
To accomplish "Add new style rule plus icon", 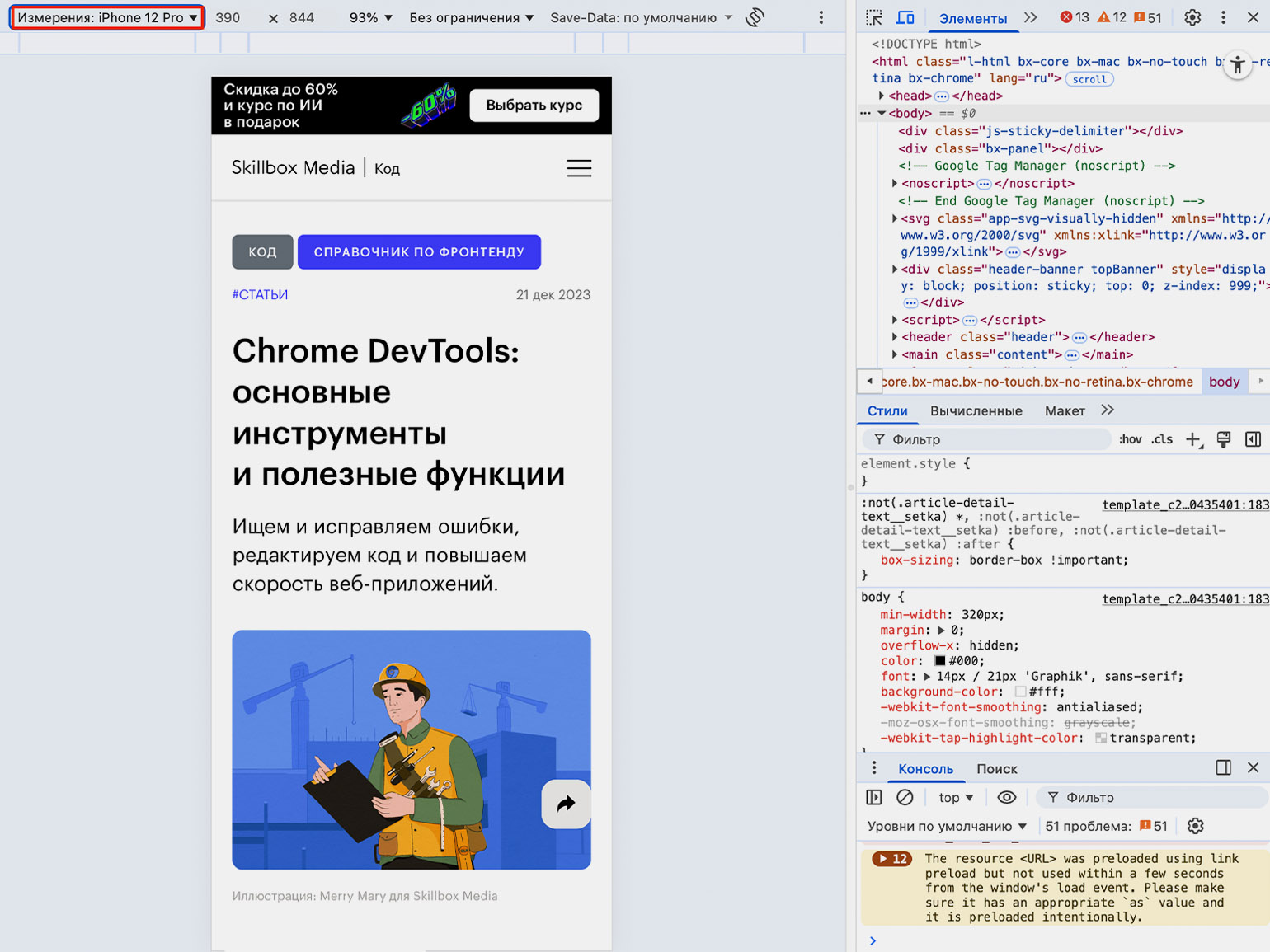I will pos(1193,439).
